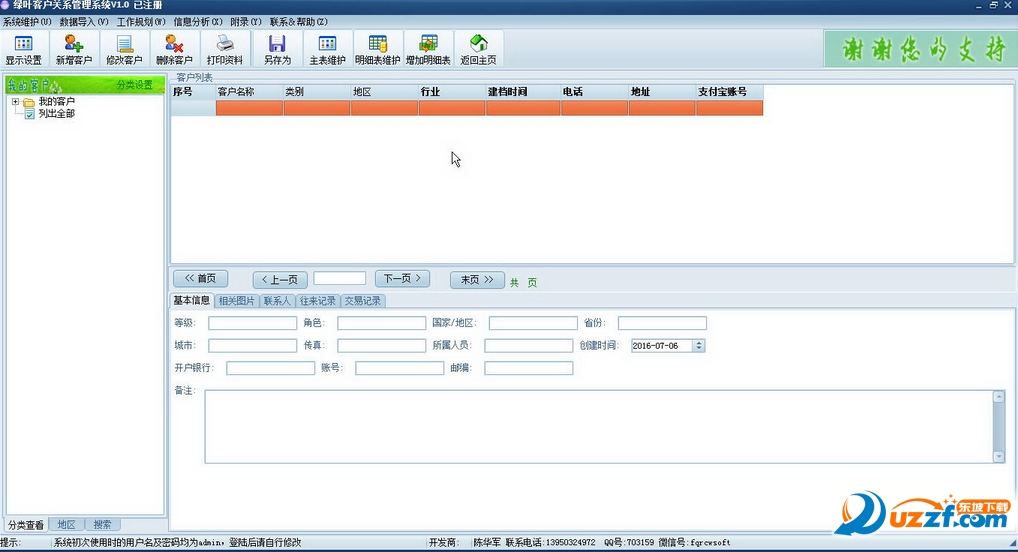Click the 电话 column header
Screen dimensions: 1018x552
pyautogui.click(x=595, y=92)
